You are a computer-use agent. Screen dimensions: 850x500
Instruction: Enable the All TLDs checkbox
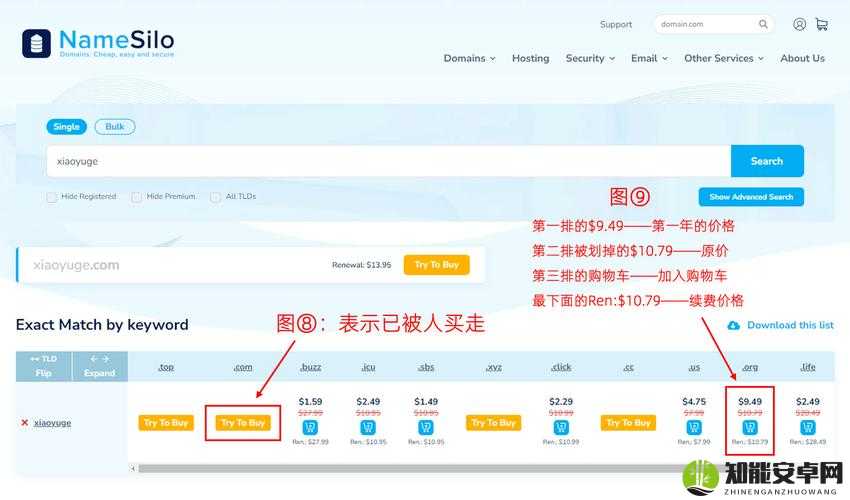(x=215, y=197)
